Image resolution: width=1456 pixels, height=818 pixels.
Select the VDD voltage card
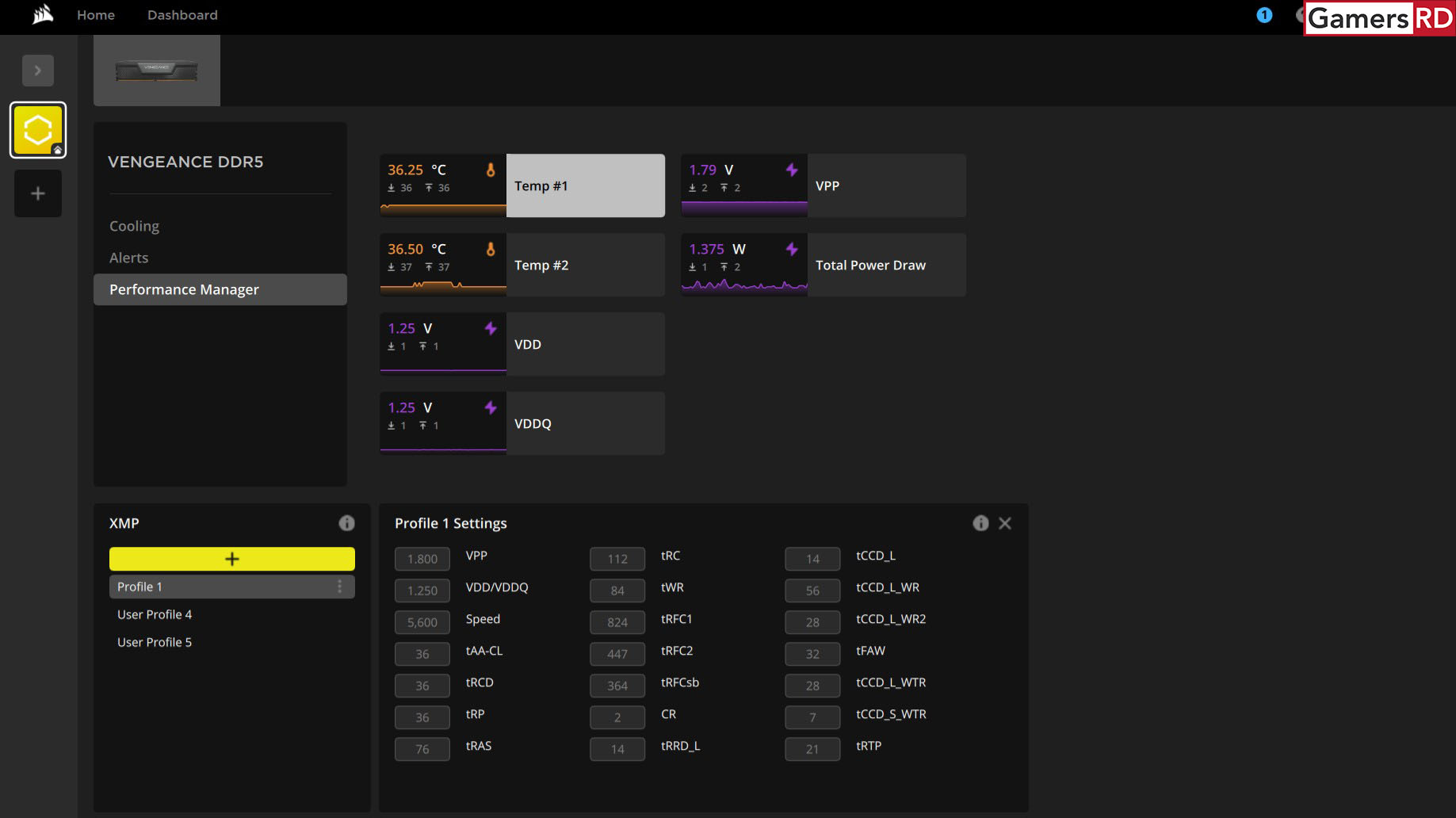tap(522, 344)
